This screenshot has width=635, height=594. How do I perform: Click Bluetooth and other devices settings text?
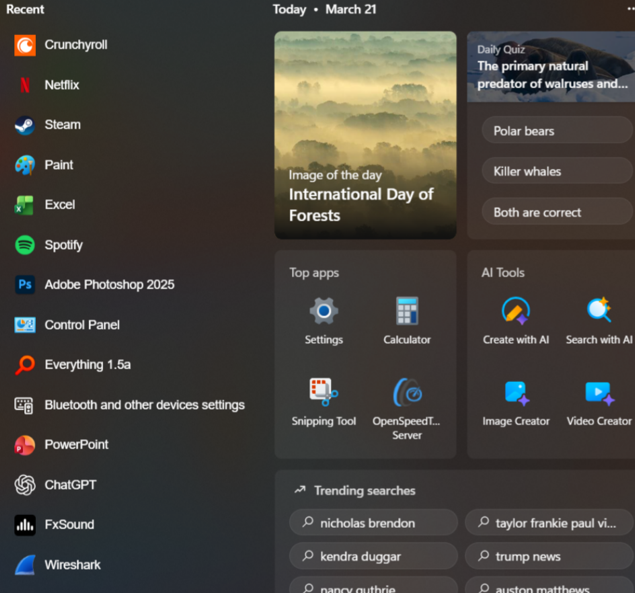click(x=145, y=405)
